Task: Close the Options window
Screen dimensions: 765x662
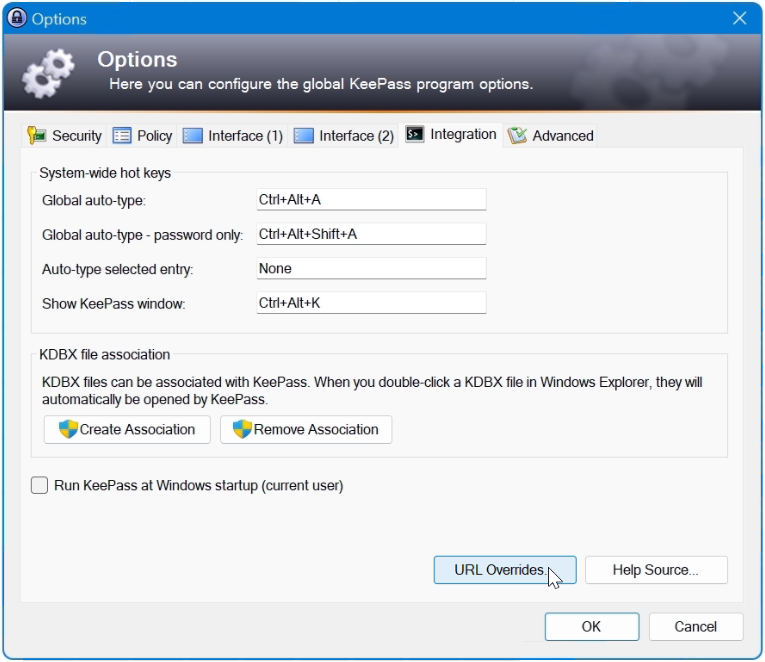Action: click(x=740, y=19)
